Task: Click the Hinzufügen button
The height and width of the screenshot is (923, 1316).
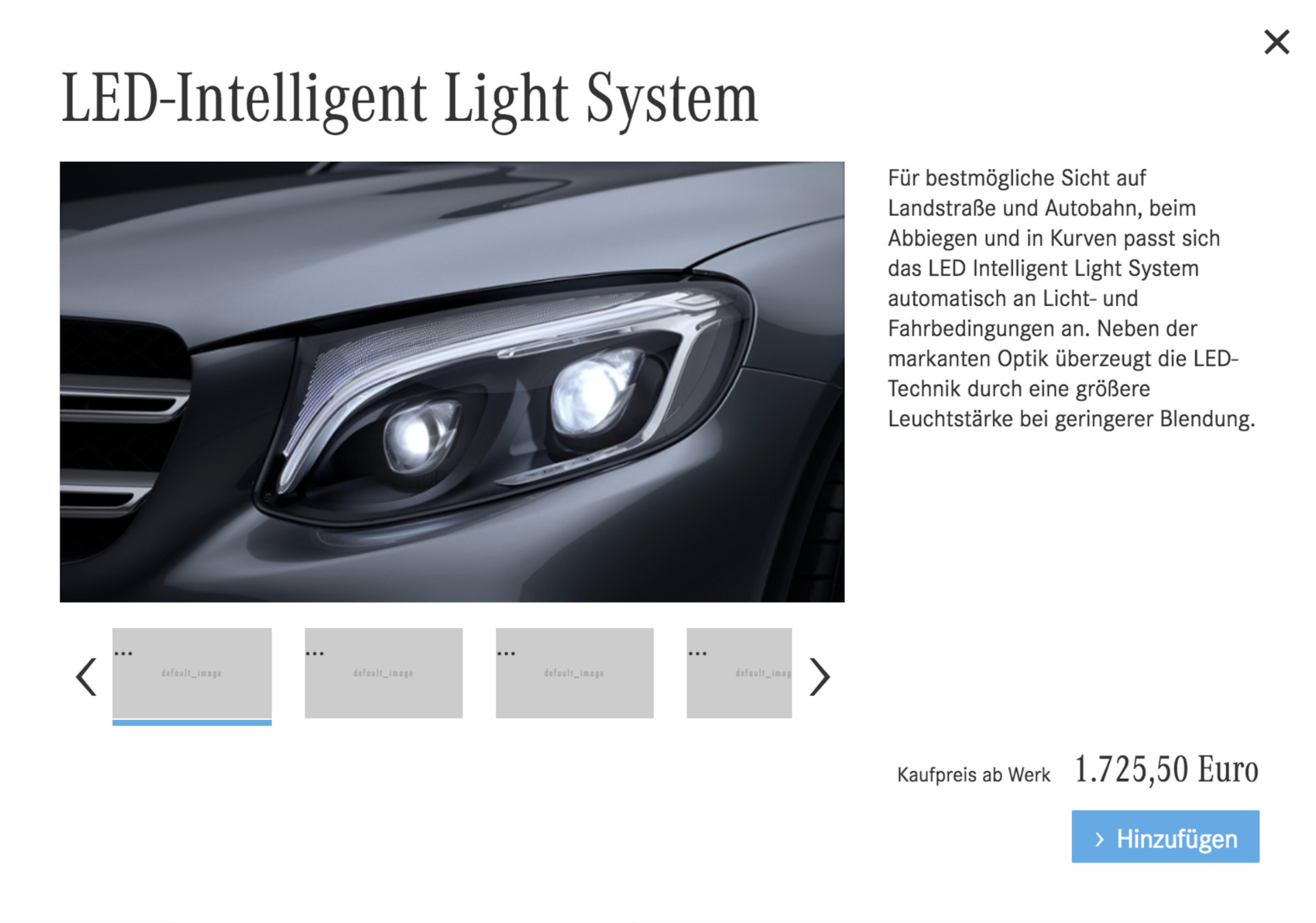Action: click(1165, 837)
